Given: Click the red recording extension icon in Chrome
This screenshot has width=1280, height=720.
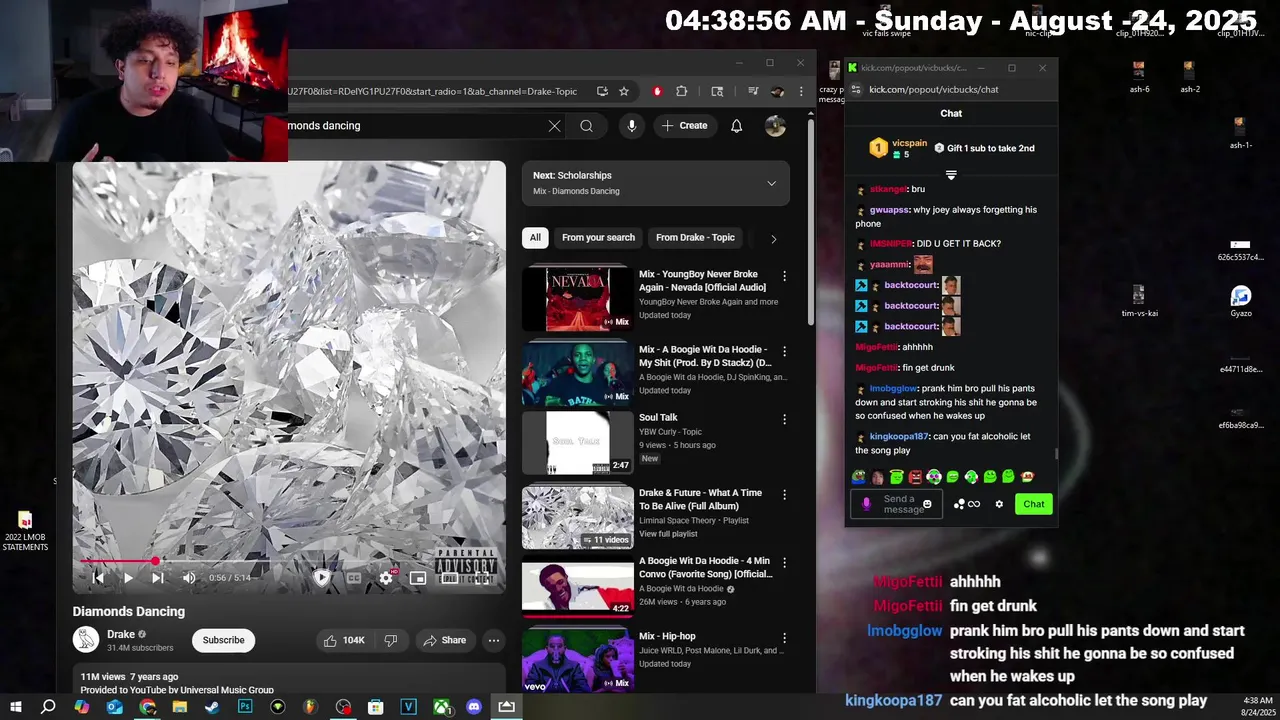Looking at the screenshot, I should coord(657,91).
